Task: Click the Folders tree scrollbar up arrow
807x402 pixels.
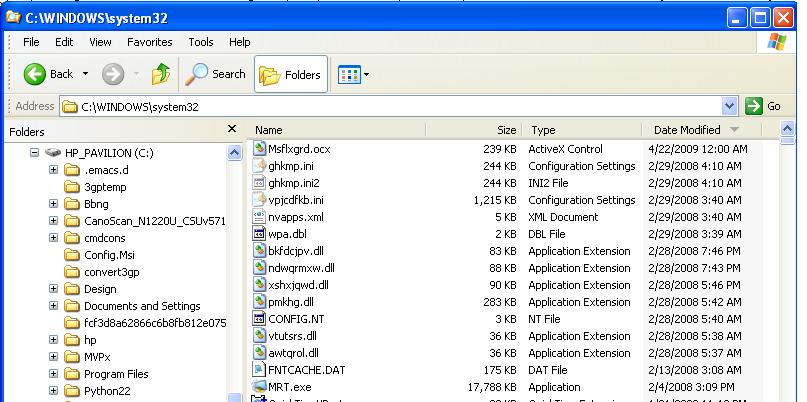Action: [x=234, y=152]
